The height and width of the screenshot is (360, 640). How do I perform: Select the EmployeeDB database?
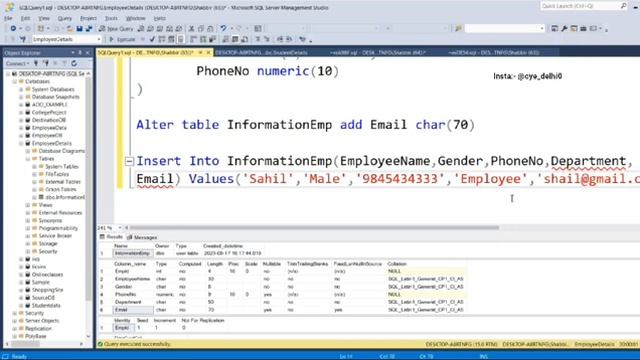pos(47,136)
